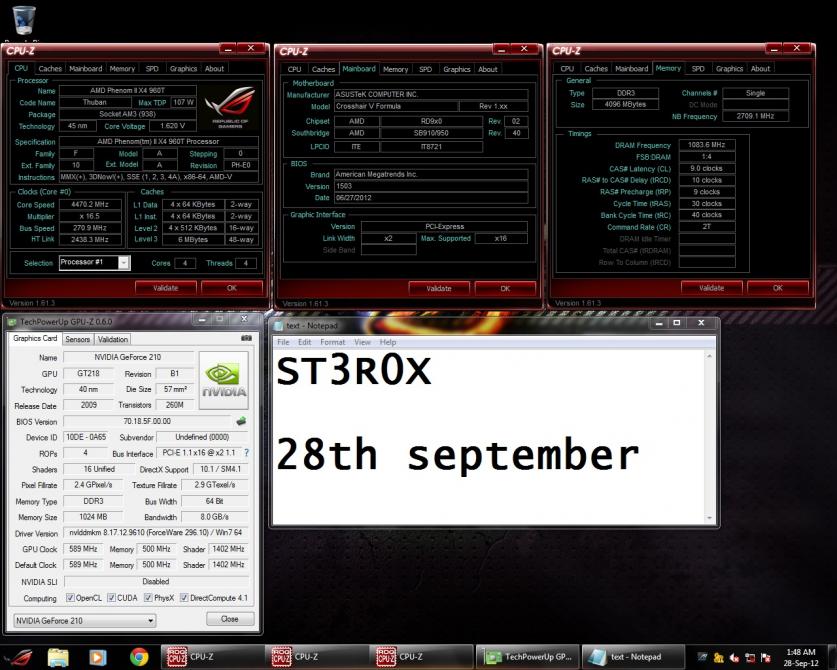Screen dimensions: 837x670
Task: Click the Republic of Gamers logo in CPU-Z
Action: [x=230, y=106]
